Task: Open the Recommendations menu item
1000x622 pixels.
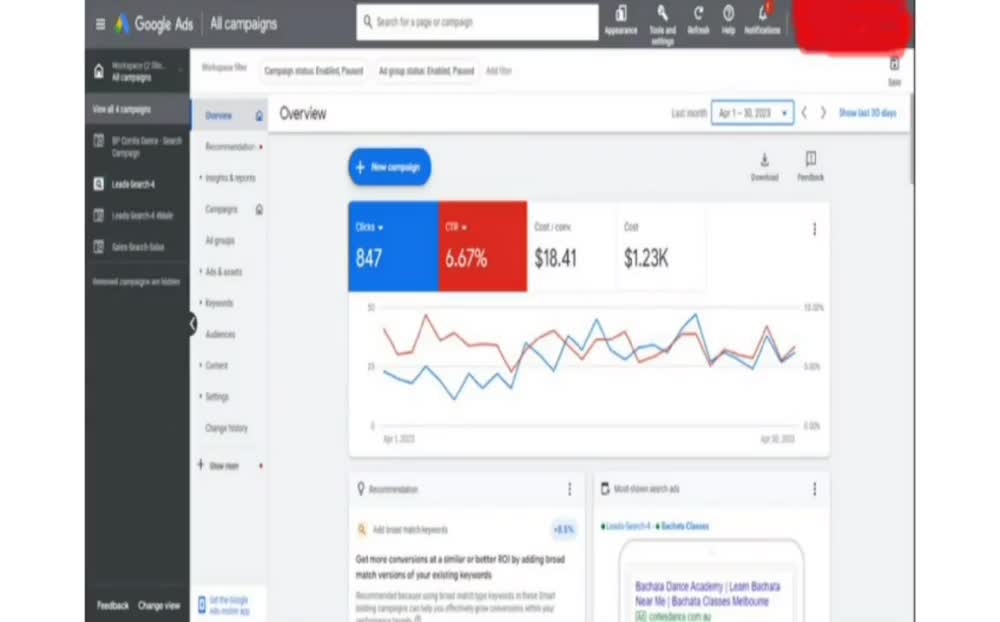Action: coord(230,147)
